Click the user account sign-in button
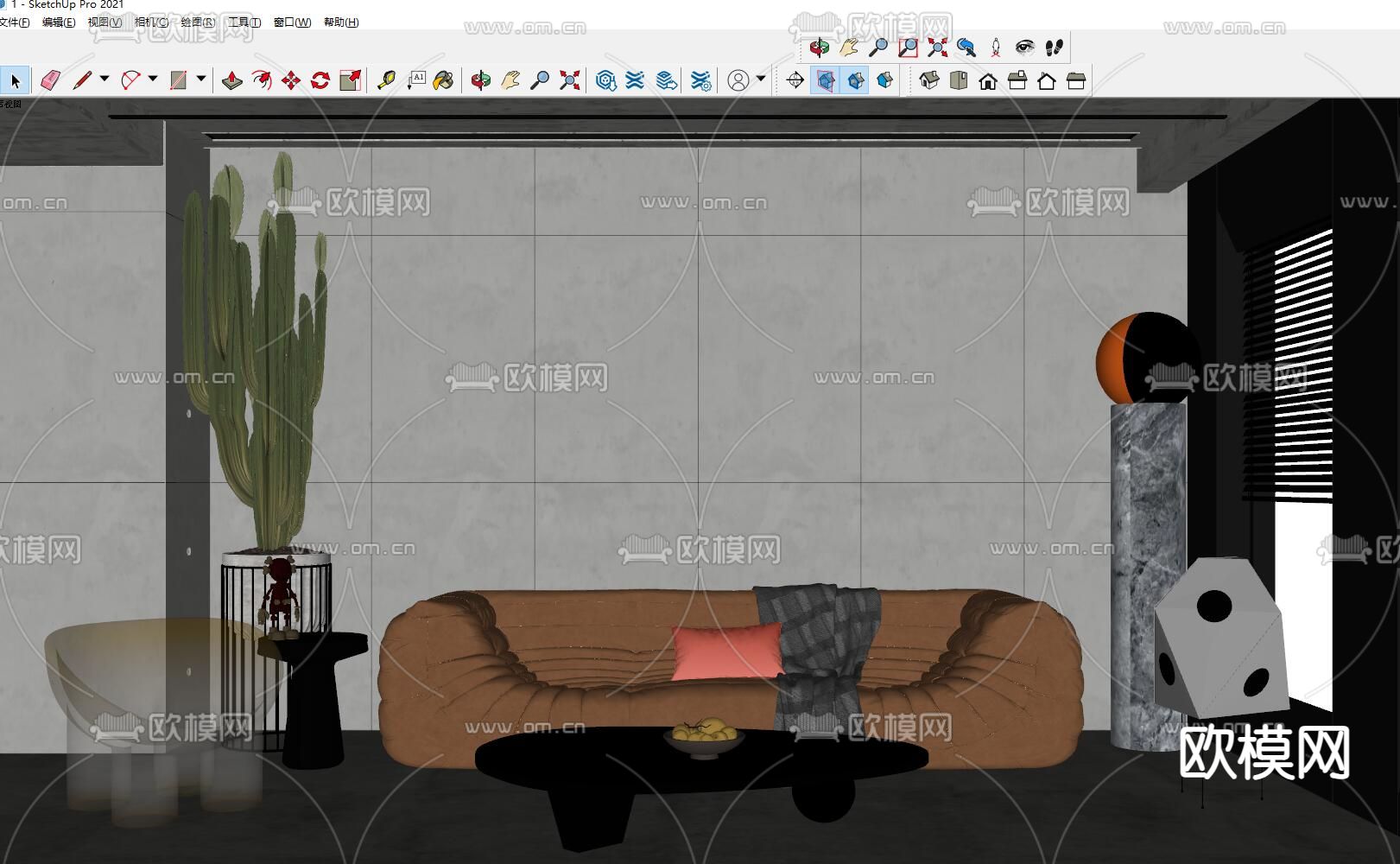Screen dimensions: 1400x864 [738, 80]
